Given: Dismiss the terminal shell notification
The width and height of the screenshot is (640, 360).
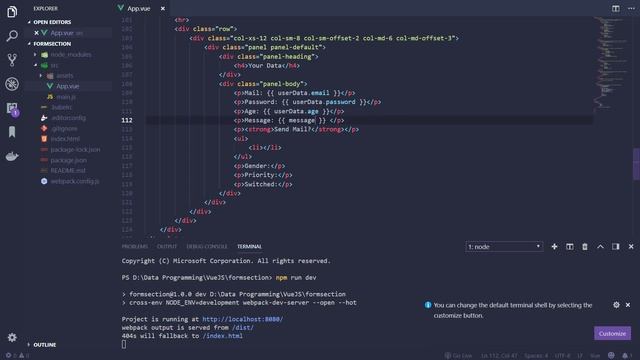Looking at the screenshot, I should (x=628, y=305).
